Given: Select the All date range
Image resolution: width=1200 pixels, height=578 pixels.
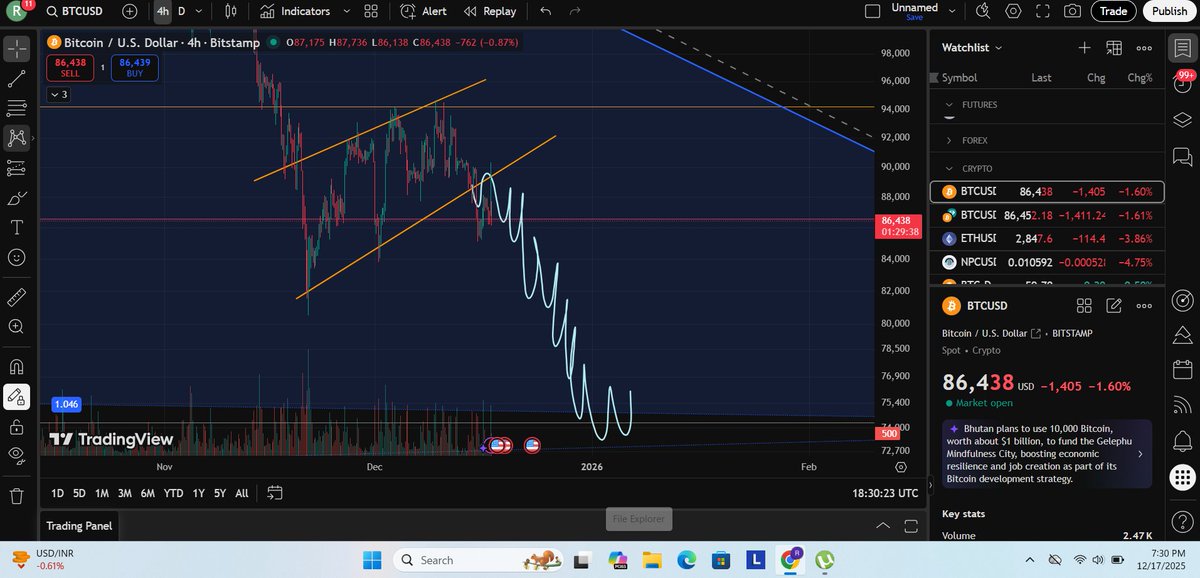Looking at the screenshot, I should [x=242, y=493].
